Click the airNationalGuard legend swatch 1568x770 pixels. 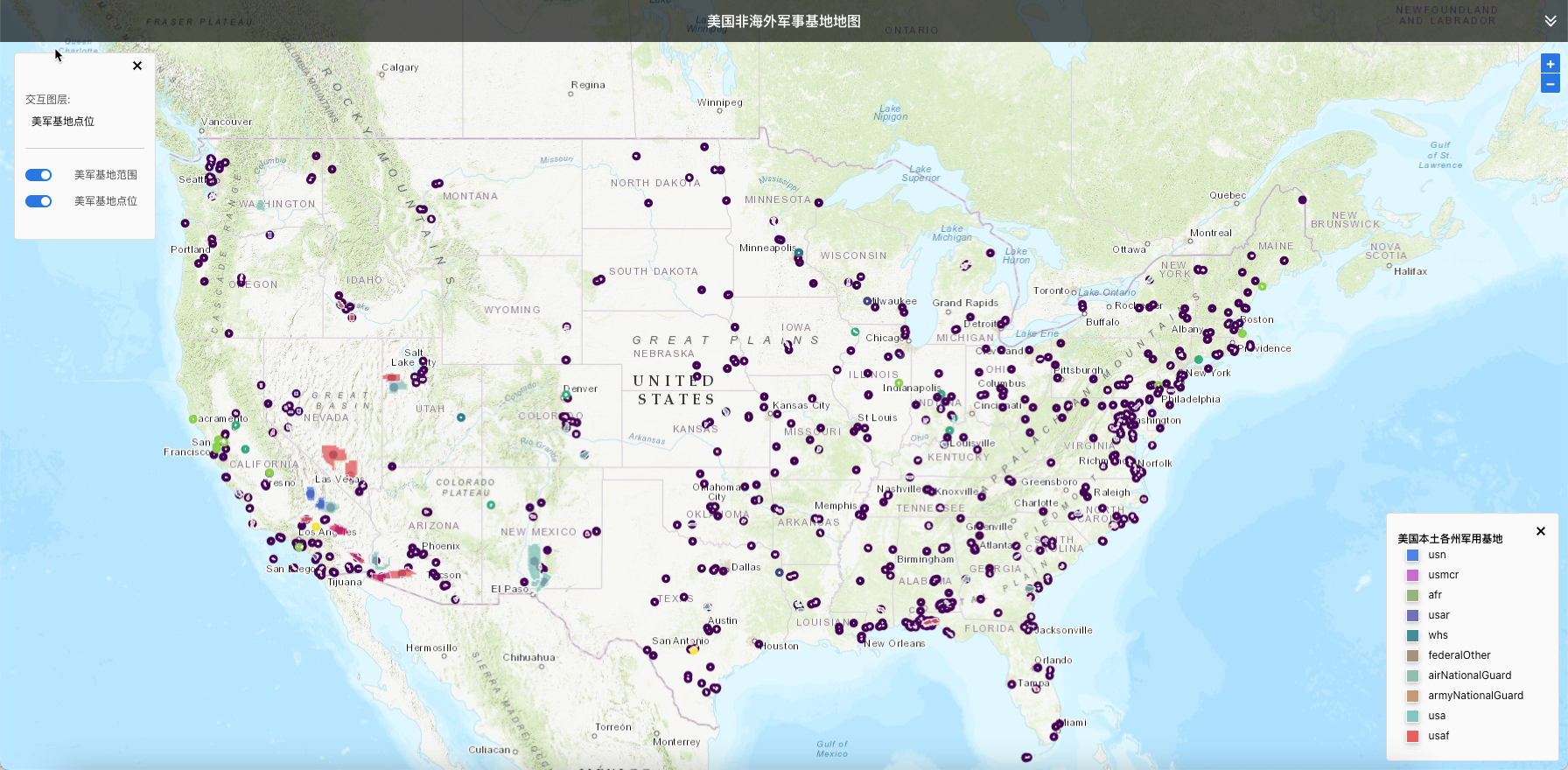[x=1412, y=675]
